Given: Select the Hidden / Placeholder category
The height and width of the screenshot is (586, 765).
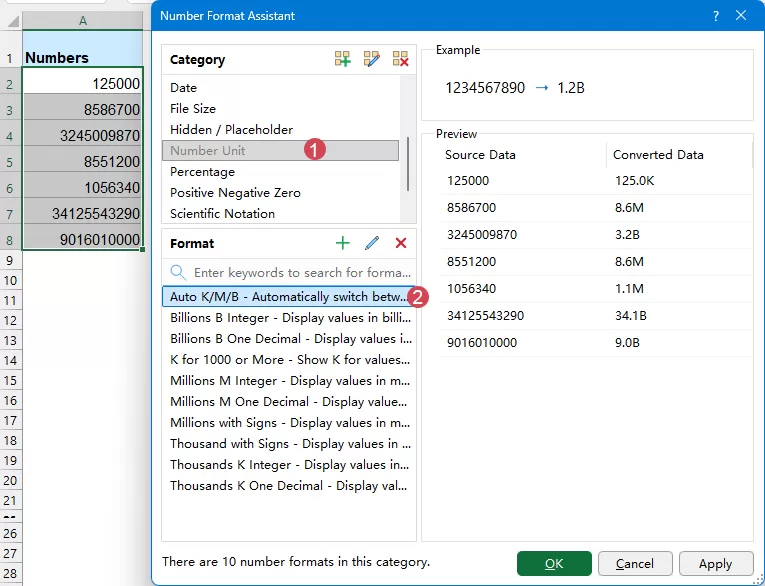Looking at the screenshot, I should (281, 130).
